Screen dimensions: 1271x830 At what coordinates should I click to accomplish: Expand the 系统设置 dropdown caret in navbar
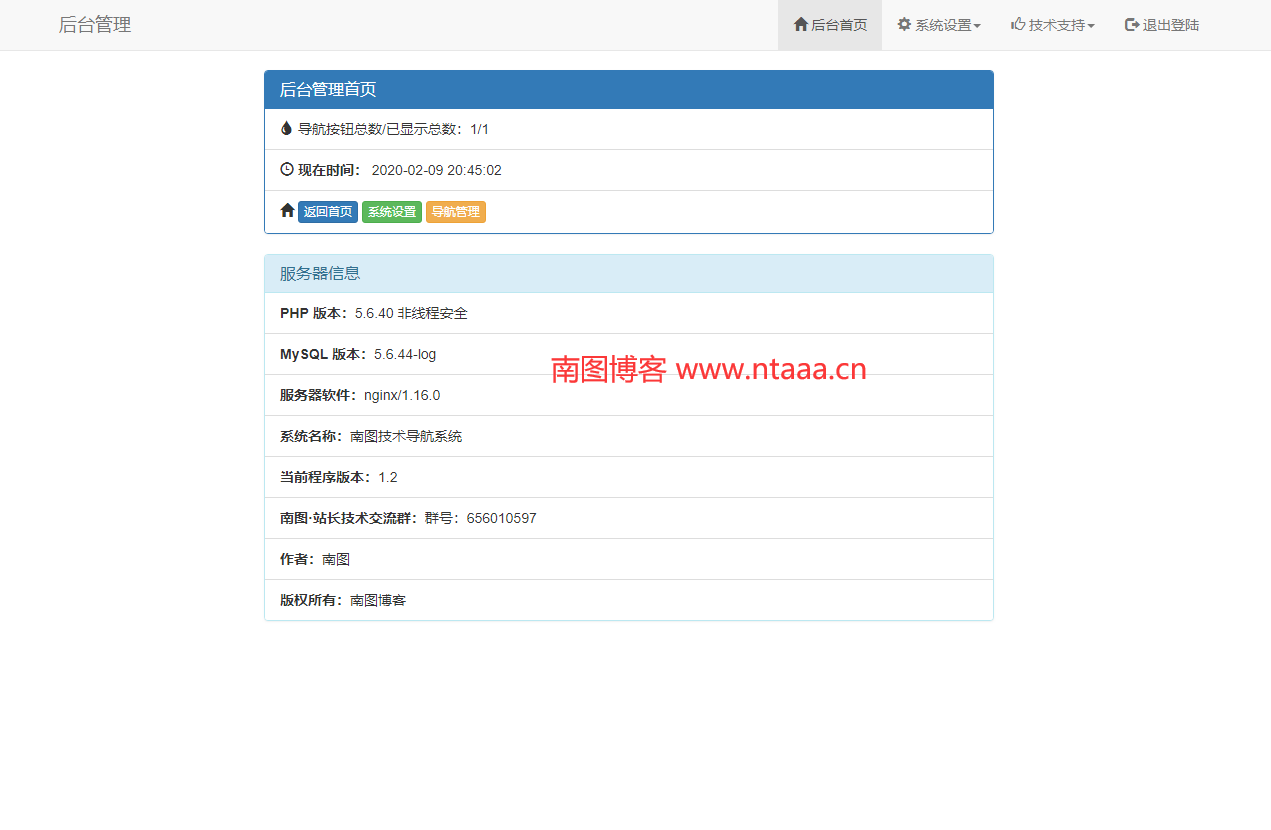tap(977, 26)
